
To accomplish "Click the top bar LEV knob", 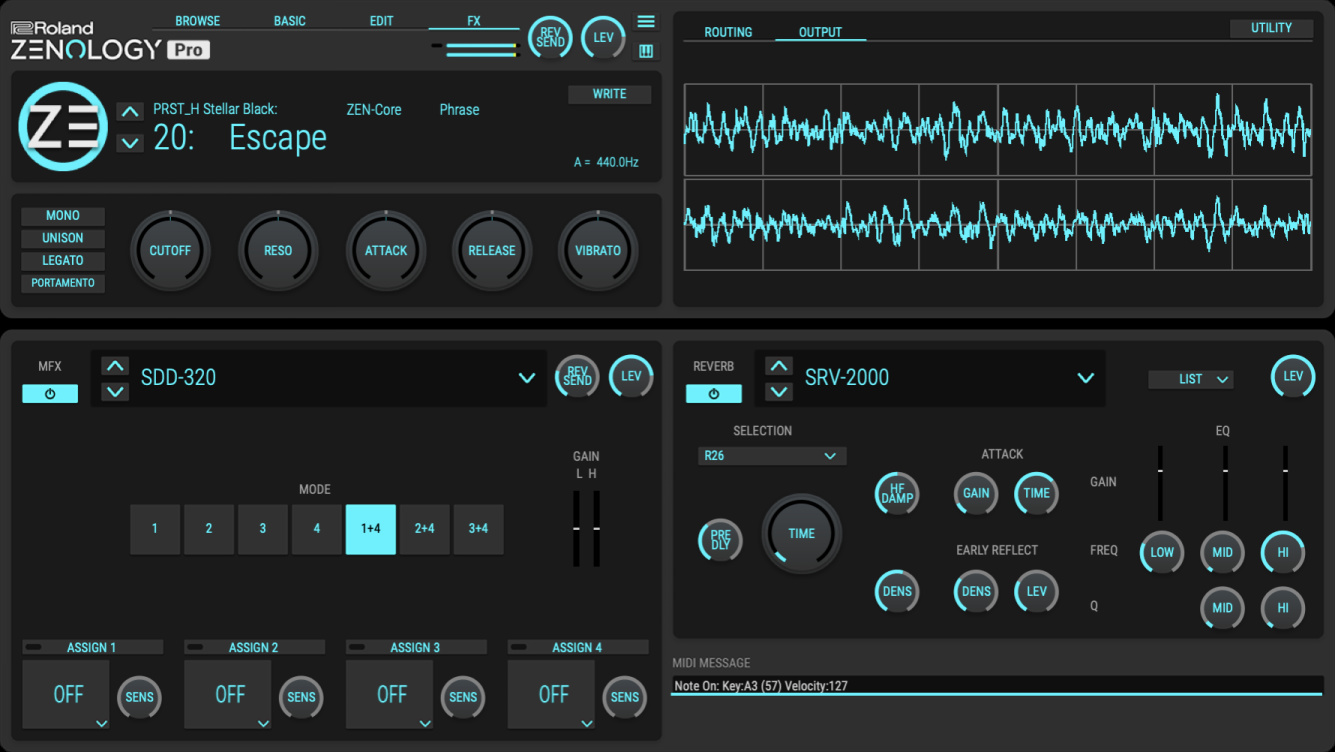I will pos(603,39).
